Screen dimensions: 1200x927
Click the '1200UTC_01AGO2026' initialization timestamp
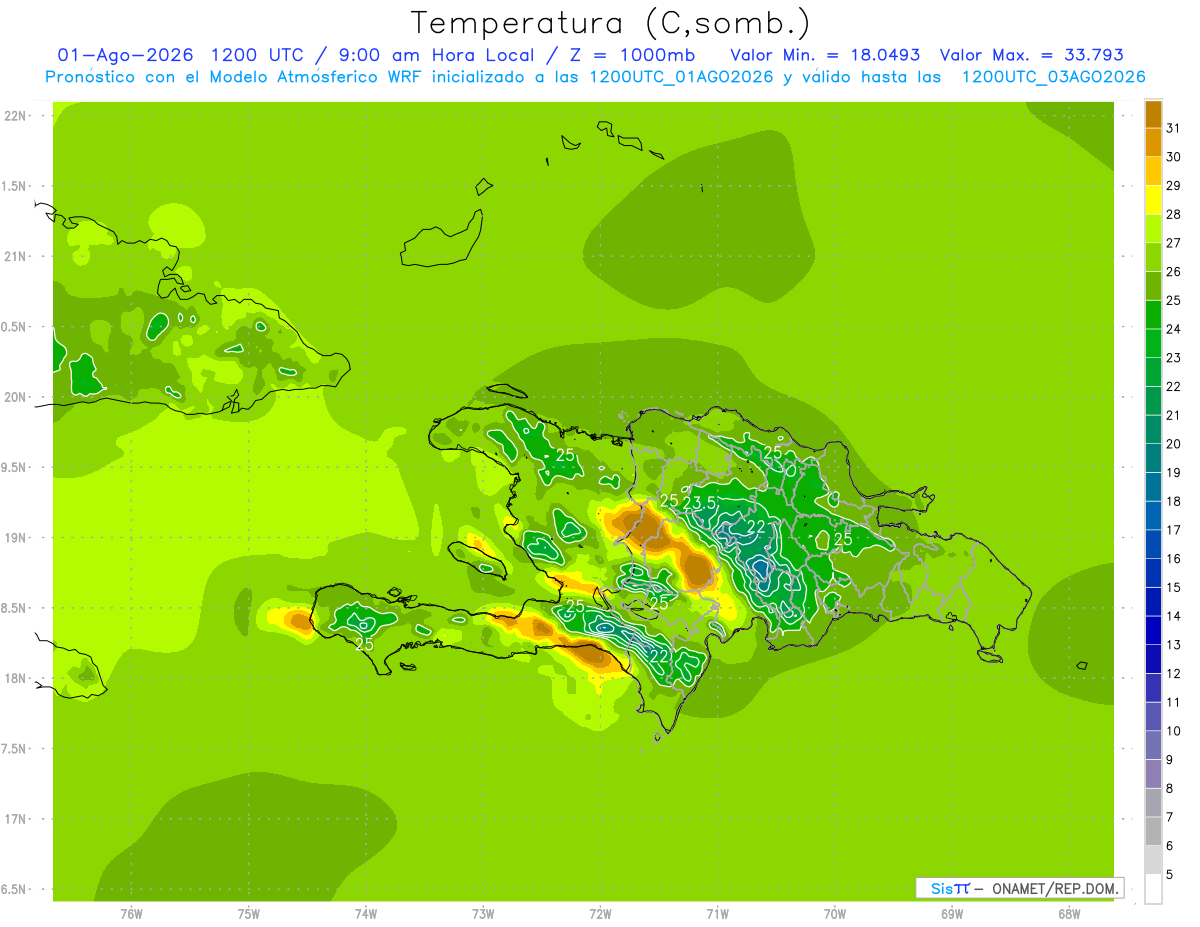[681, 77]
